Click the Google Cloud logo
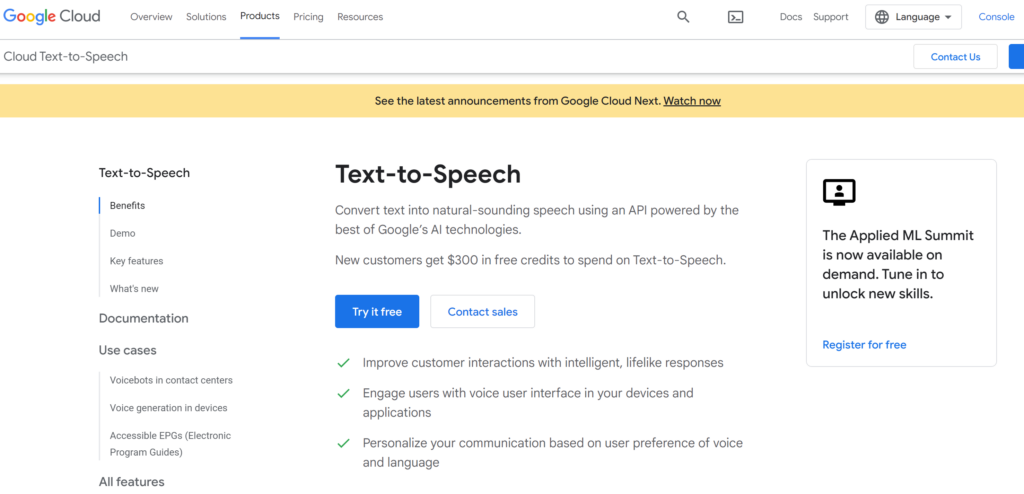Screen dimensions: 1024x494 [52, 16]
